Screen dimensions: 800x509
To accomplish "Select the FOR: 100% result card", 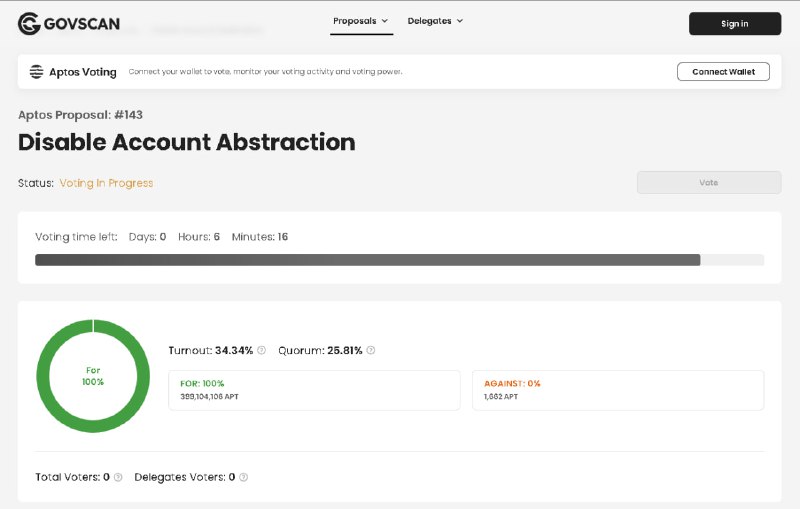I will [314, 390].
